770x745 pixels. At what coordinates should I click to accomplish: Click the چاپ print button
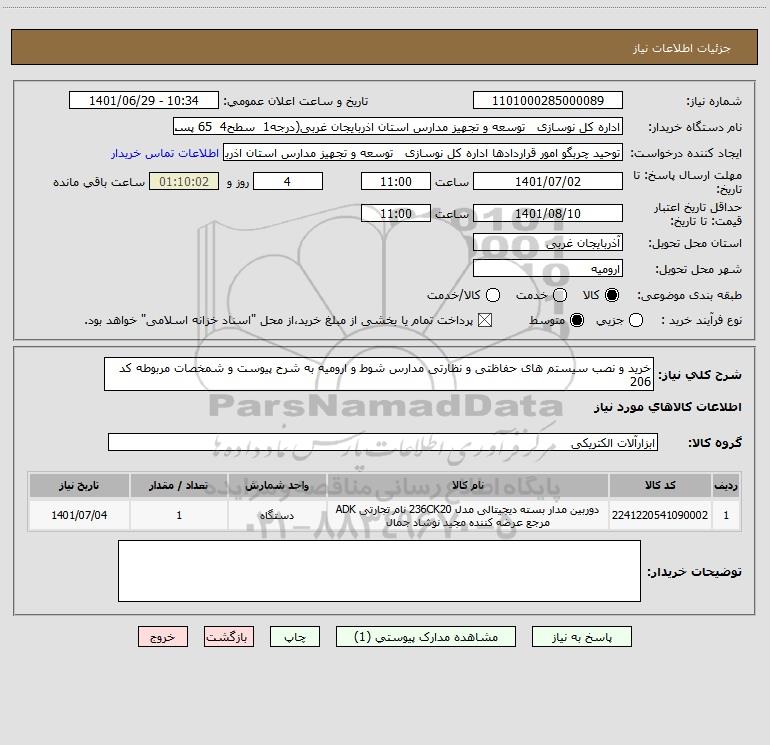(295, 637)
